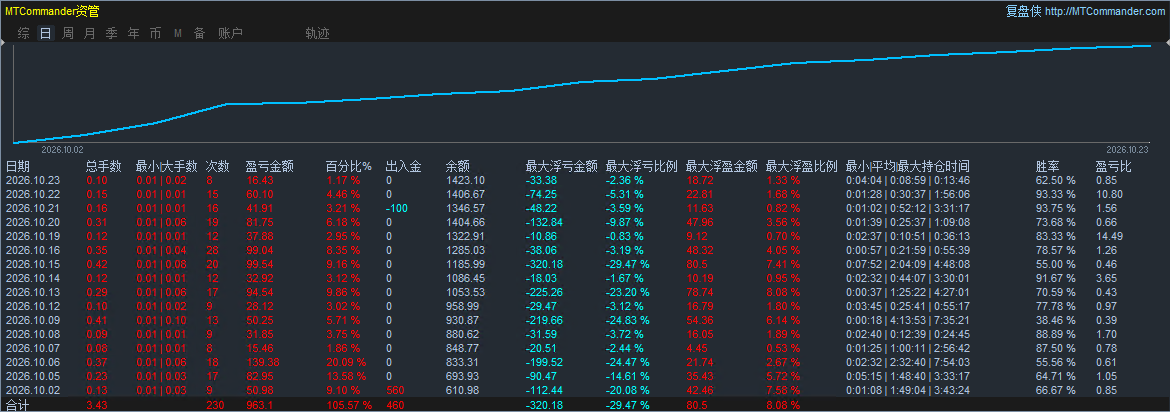
Task: Select the 2026.10.21 date row
Action: click(585, 207)
